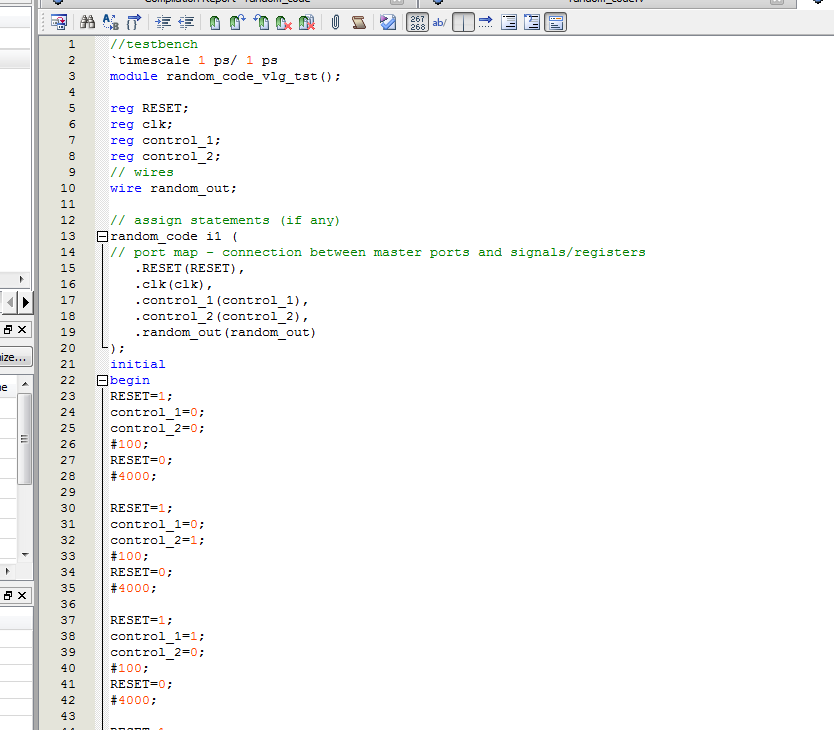834x730 pixels.
Task: Switch to the random_code.v tab
Action: coord(607,2)
